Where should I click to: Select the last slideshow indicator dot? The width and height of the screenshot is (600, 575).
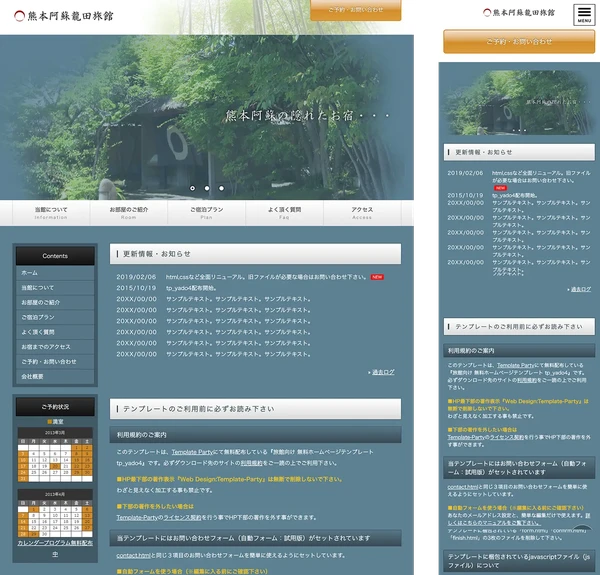pos(222,188)
